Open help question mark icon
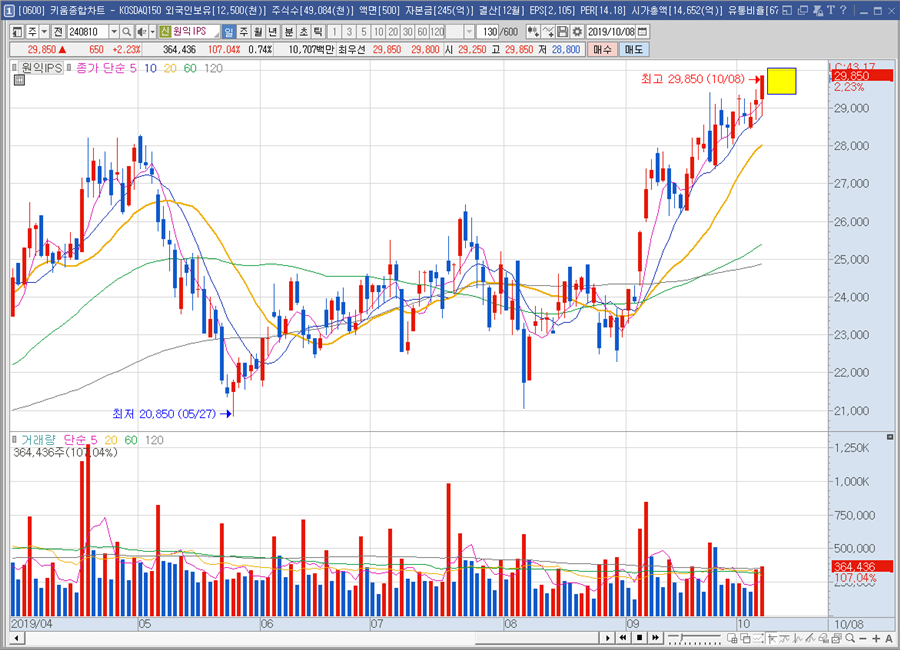Image resolution: width=900 pixels, height=650 pixels. click(x=843, y=10)
